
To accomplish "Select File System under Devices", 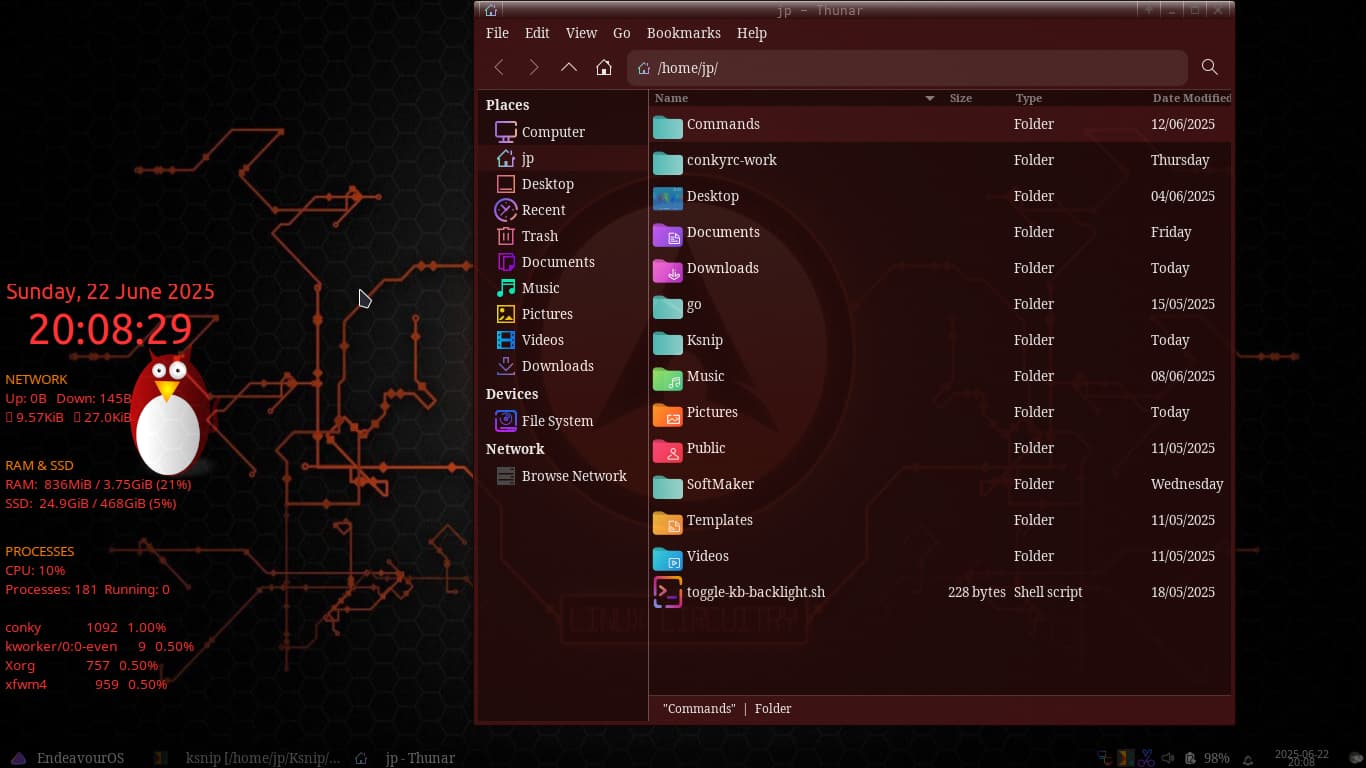I will [x=556, y=421].
